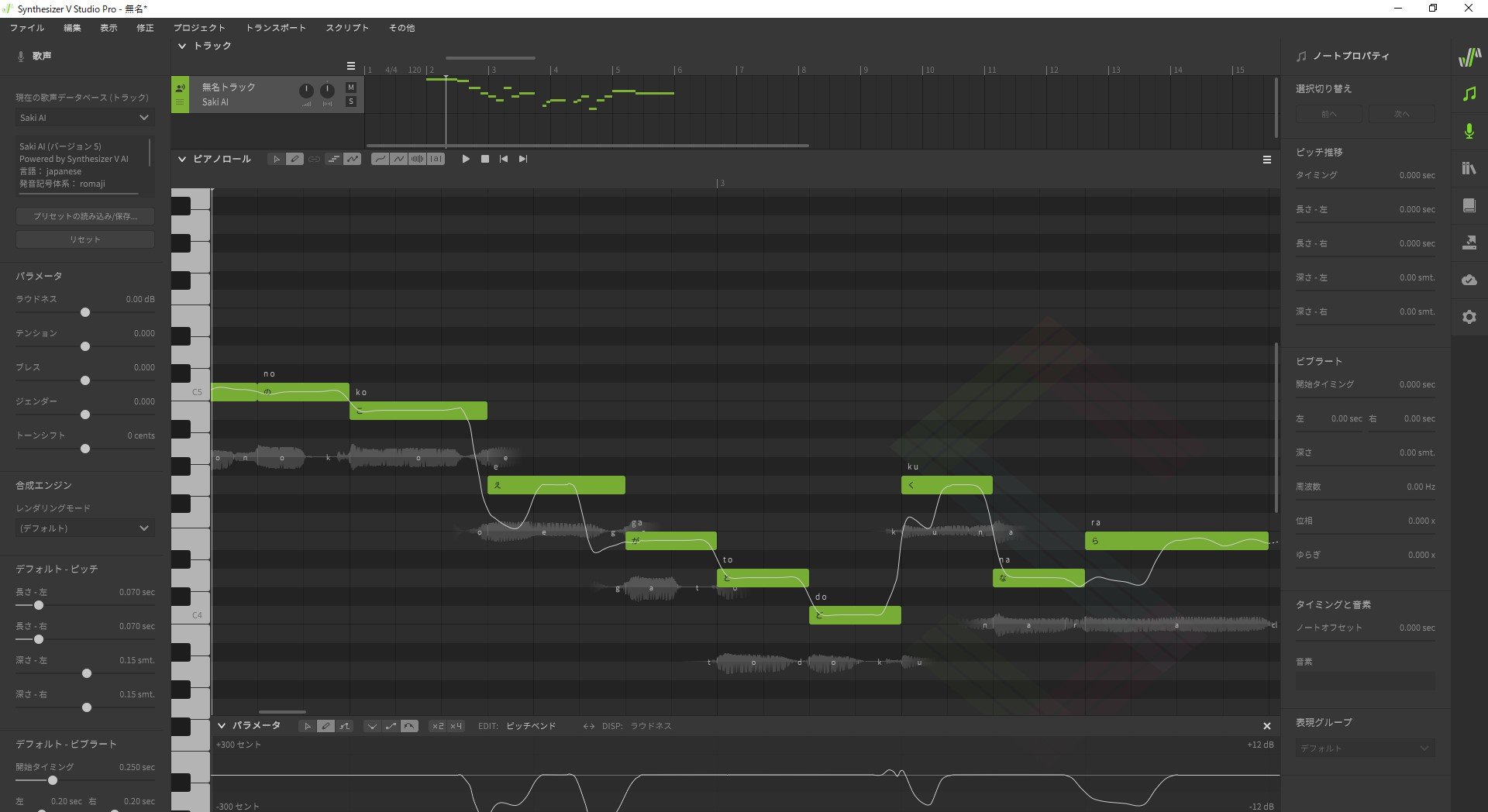
Task: Collapse the トラック section chevron
Action: tap(182, 46)
